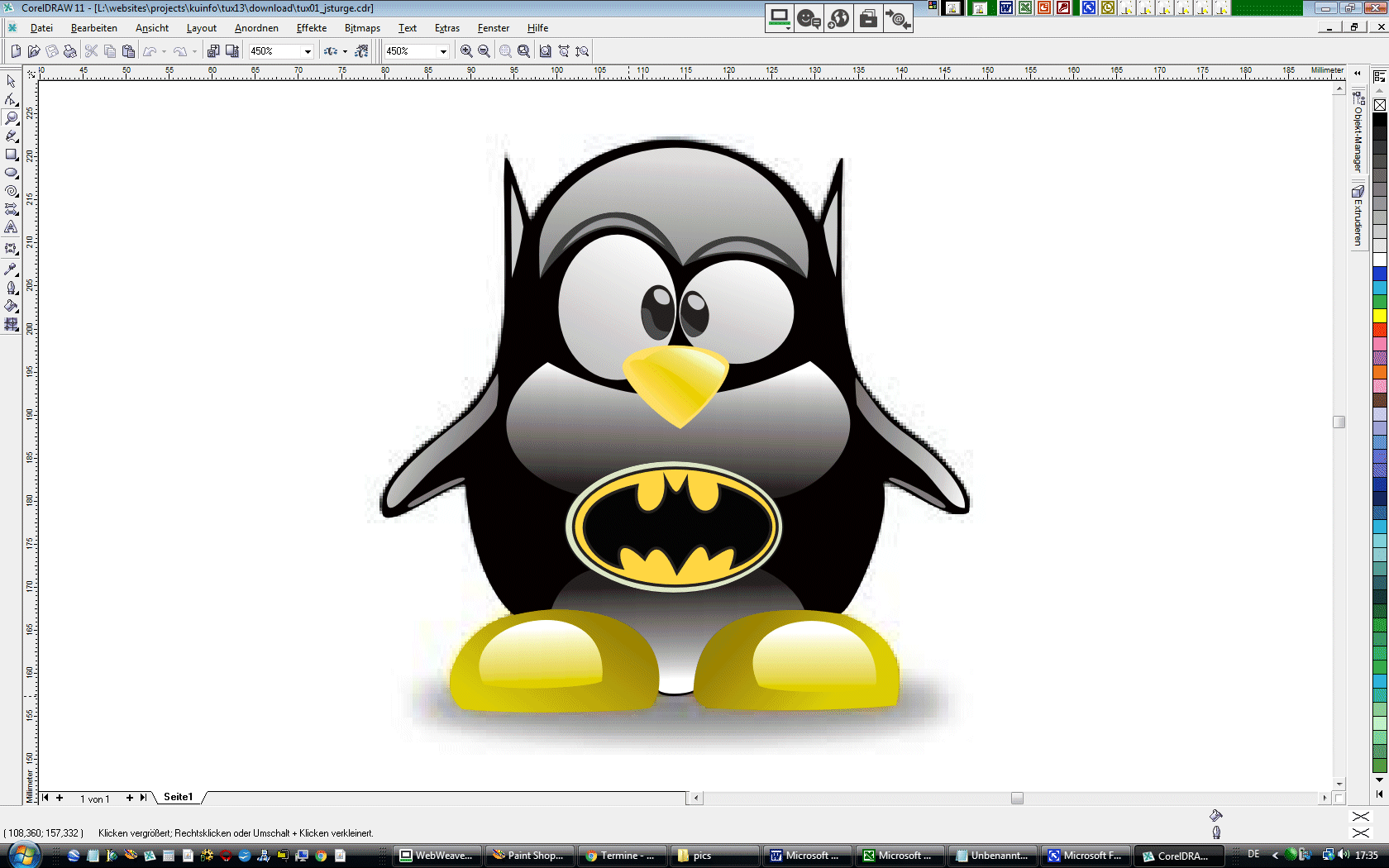Pick the red swatch in palette
Screen dimensions: 1389x868
point(1380,329)
